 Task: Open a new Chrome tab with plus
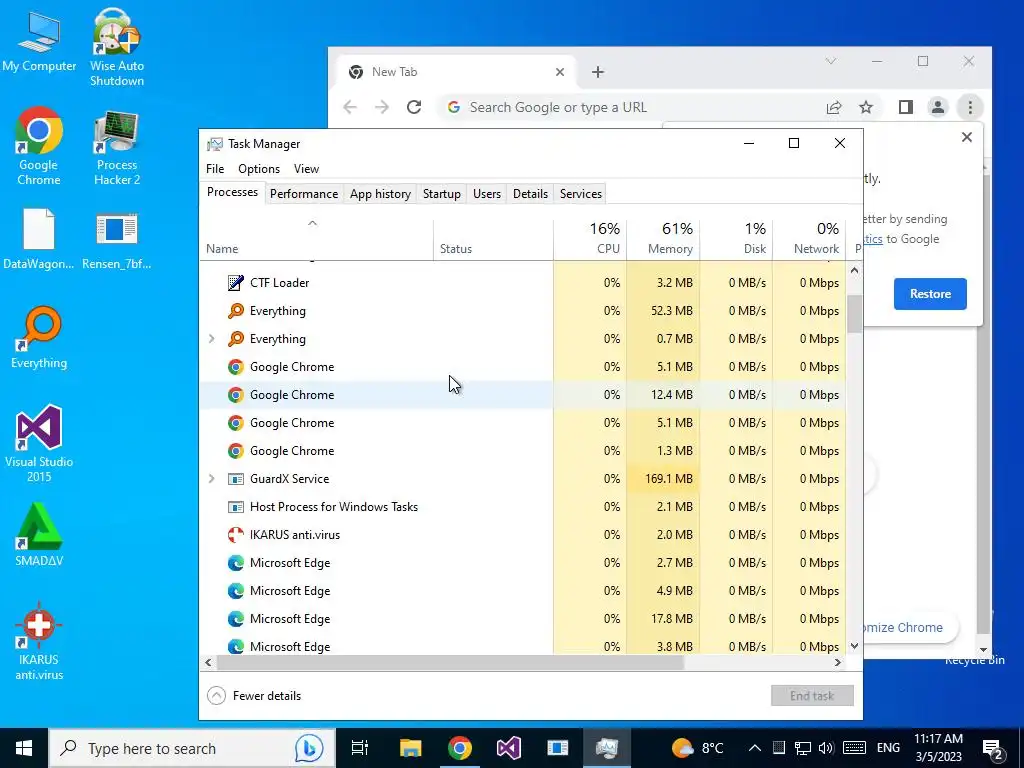pos(598,72)
